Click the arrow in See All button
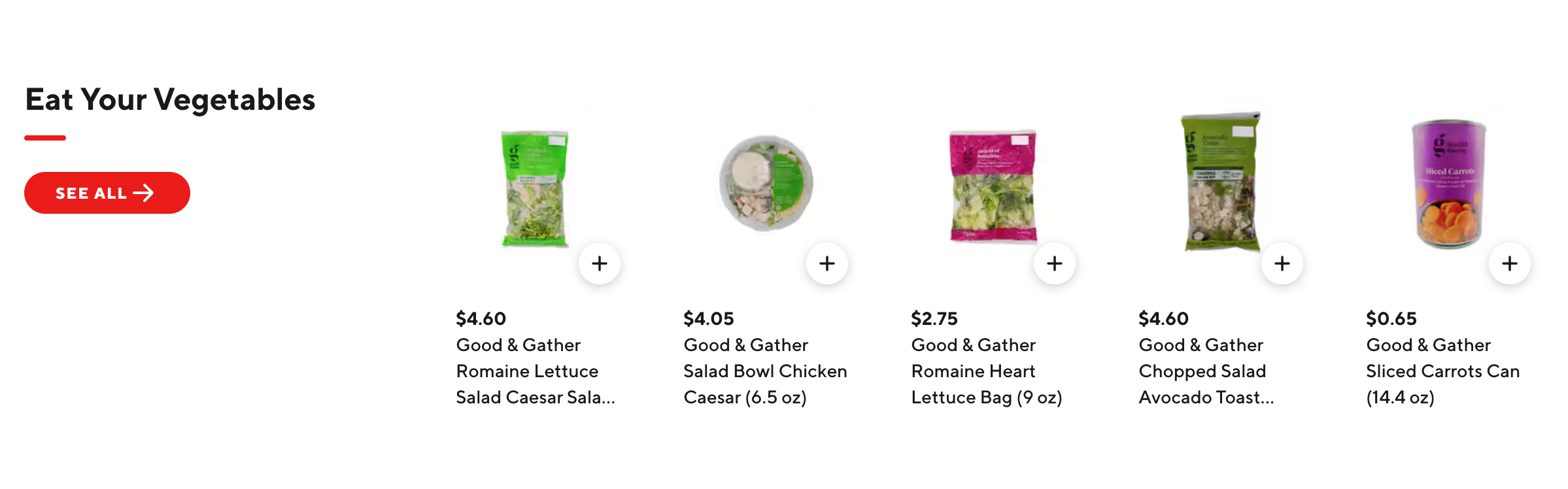1568x489 pixels. (x=144, y=193)
